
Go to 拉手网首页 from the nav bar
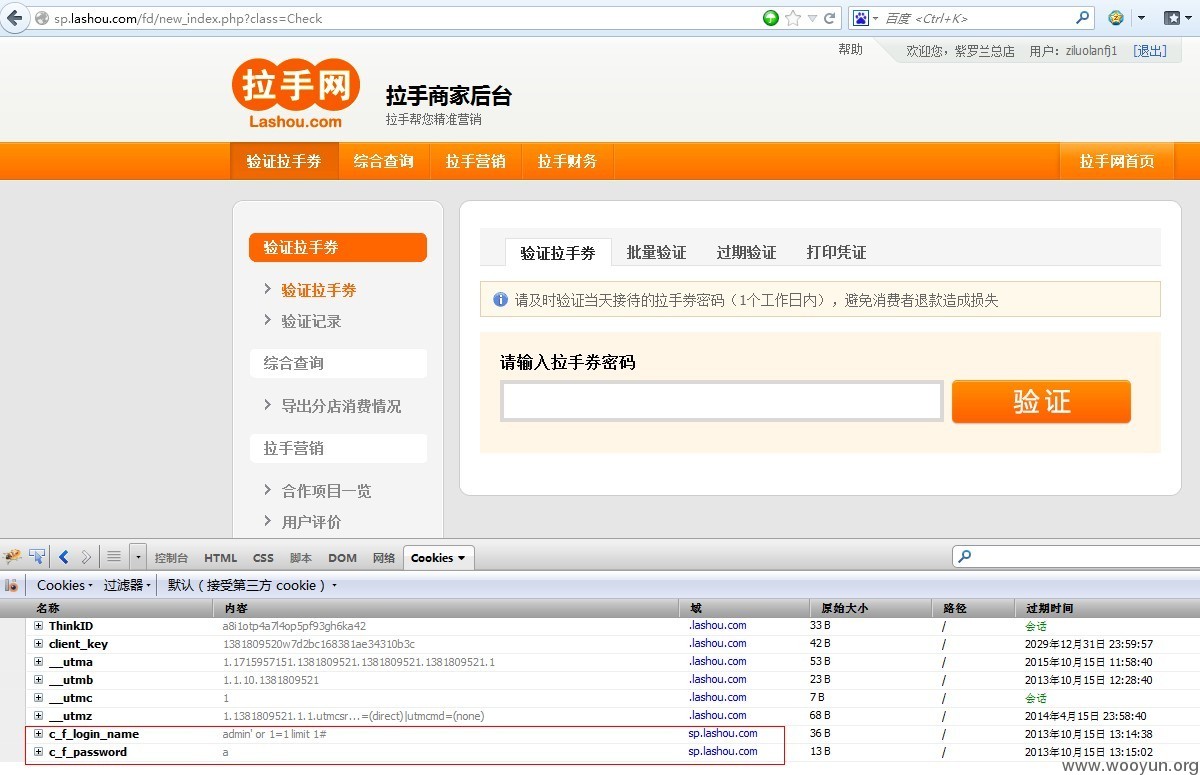(1116, 161)
